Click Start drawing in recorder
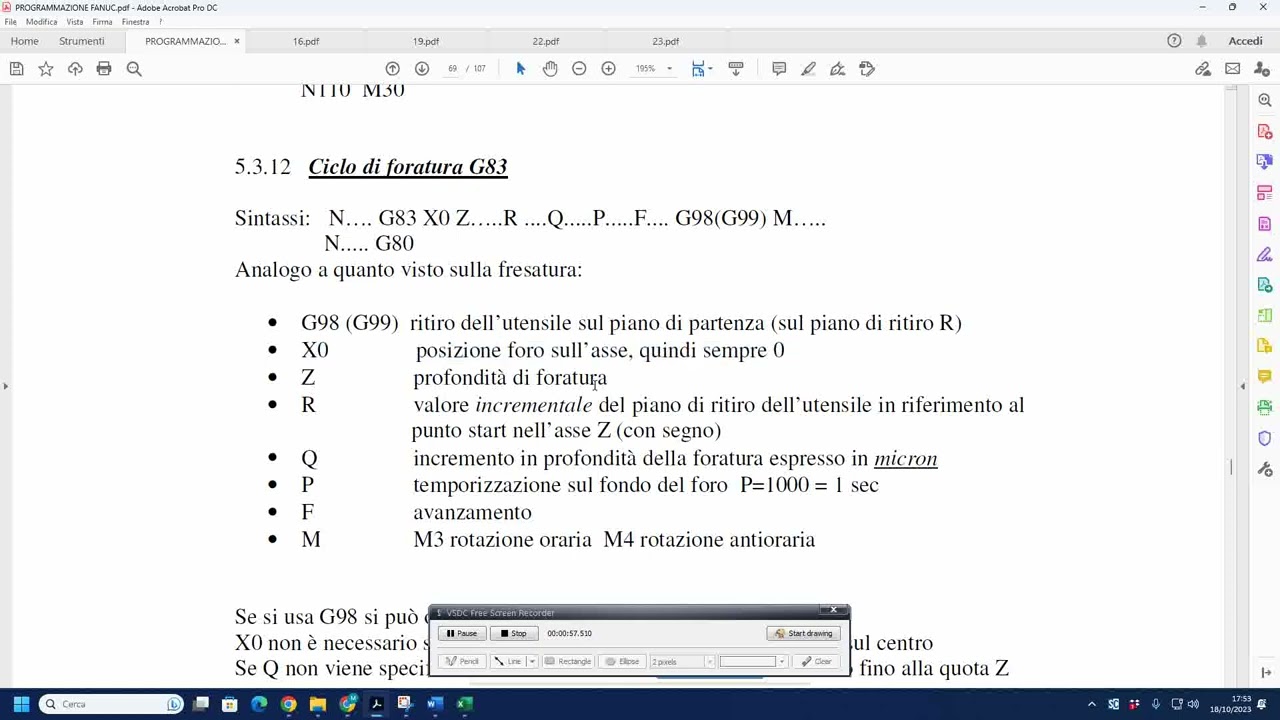The height and width of the screenshot is (720, 1280). click(x=804, y=633)
